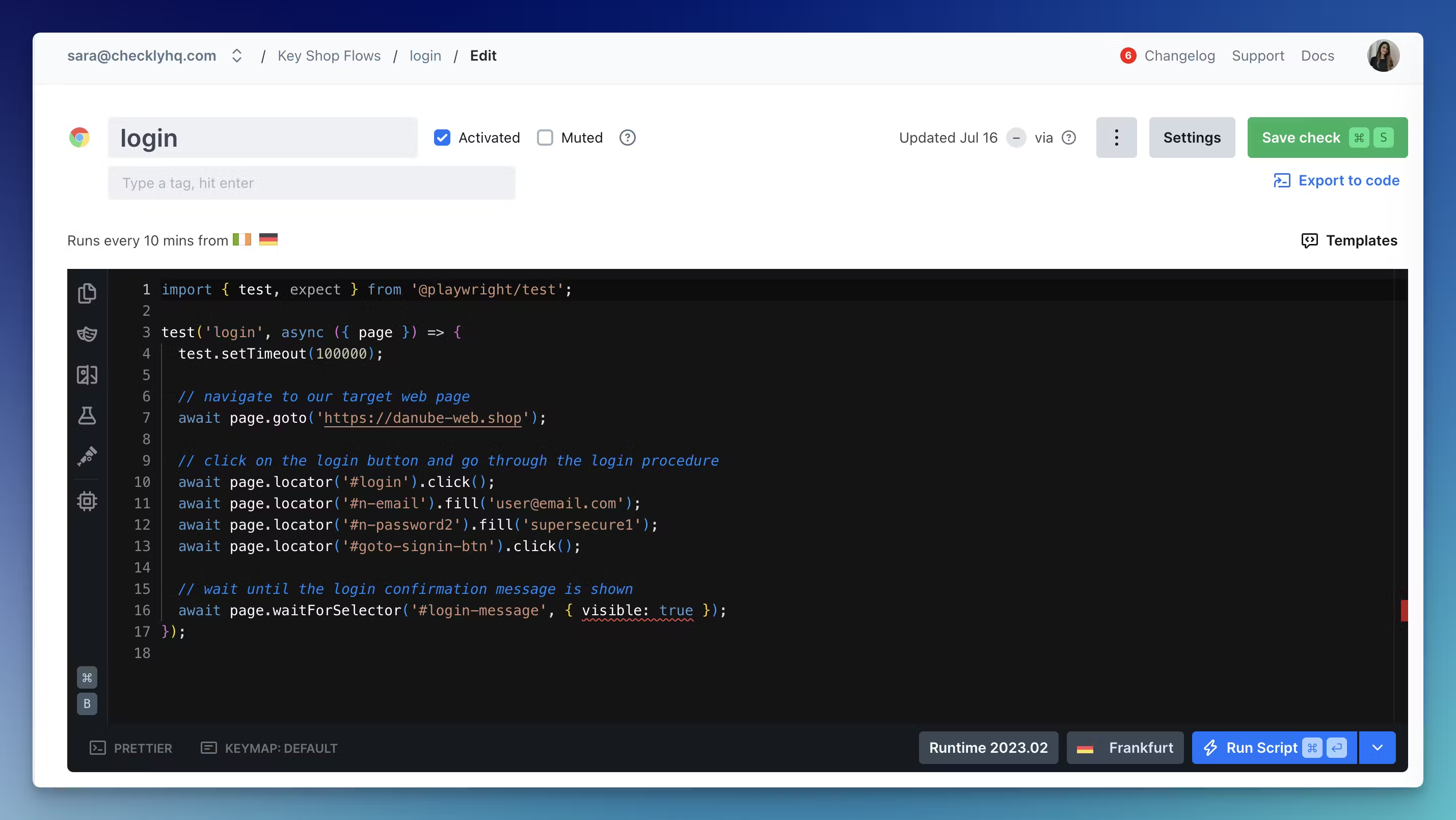Screen dimensions: 1456x820
Task: Open Changelog
Action: pyautogui.click(x=1179, y=56)
